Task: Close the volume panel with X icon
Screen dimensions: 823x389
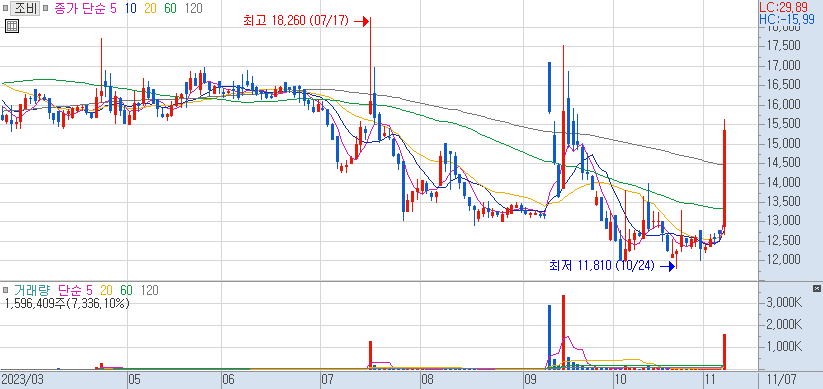Action: click(x=817, y=288)
